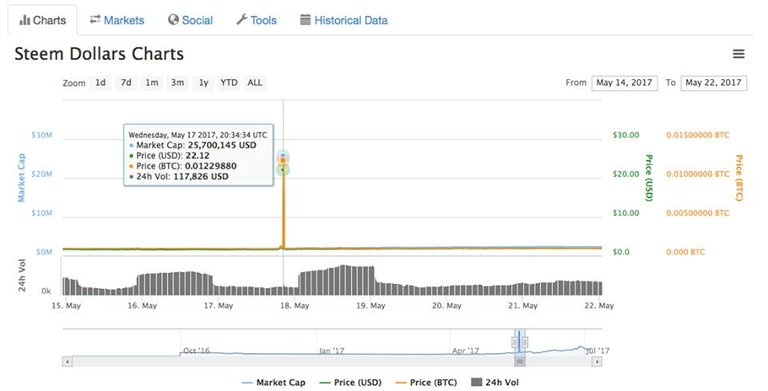Click the $10.00 price axis label
The height and width of the screenshot is (391, 768).
coord(626,213)
